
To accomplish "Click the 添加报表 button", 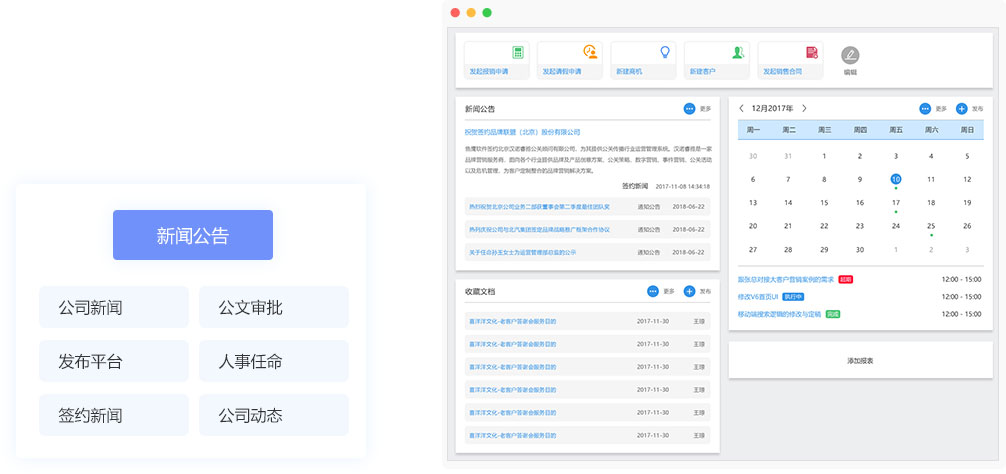I will [860, 360].
